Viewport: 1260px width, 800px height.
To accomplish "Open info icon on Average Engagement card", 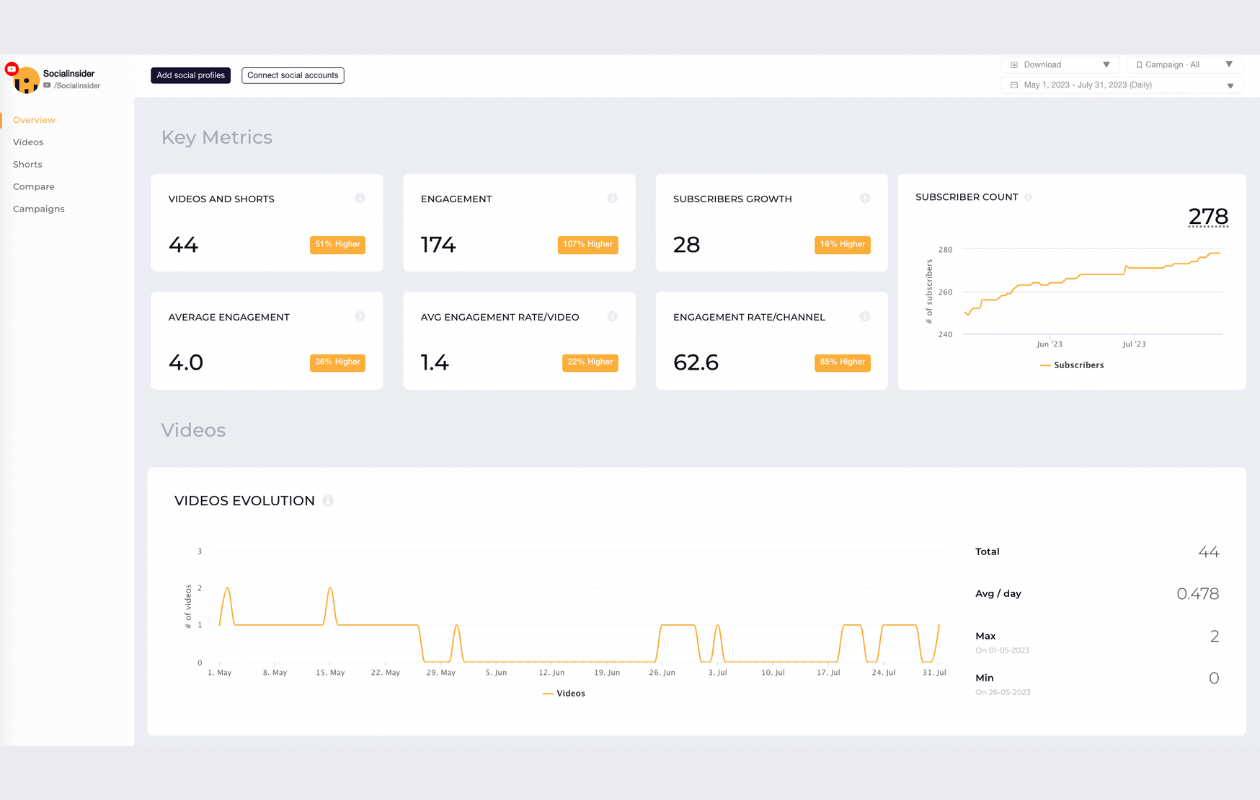I will point(360,316).
